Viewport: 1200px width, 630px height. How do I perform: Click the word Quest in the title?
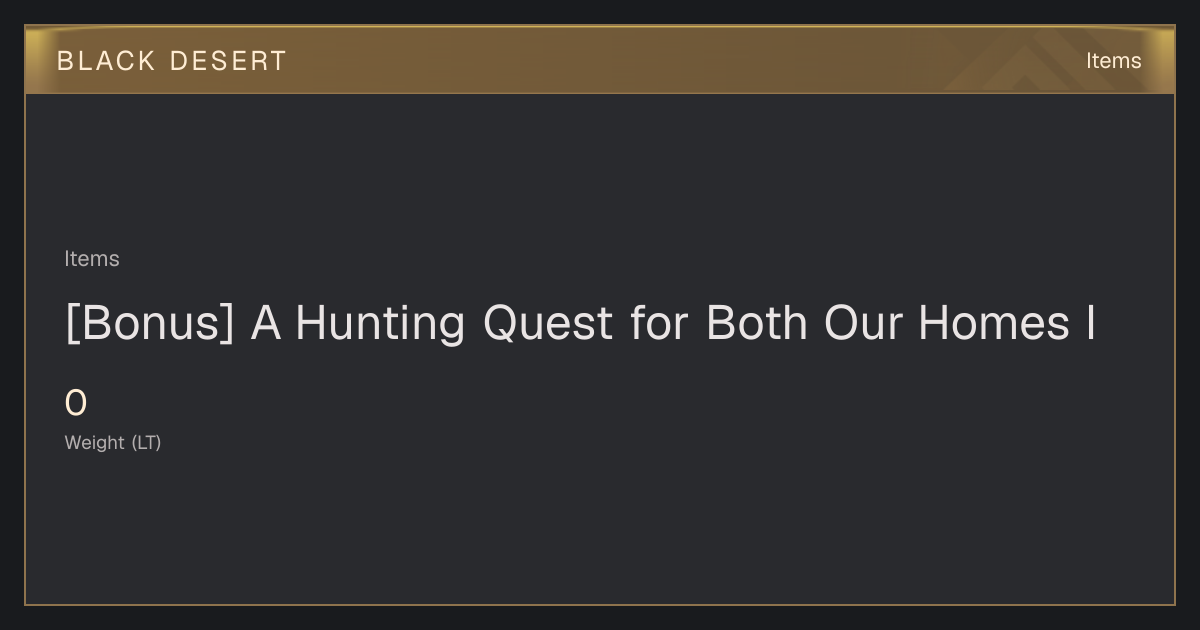(x=548, y=324)
